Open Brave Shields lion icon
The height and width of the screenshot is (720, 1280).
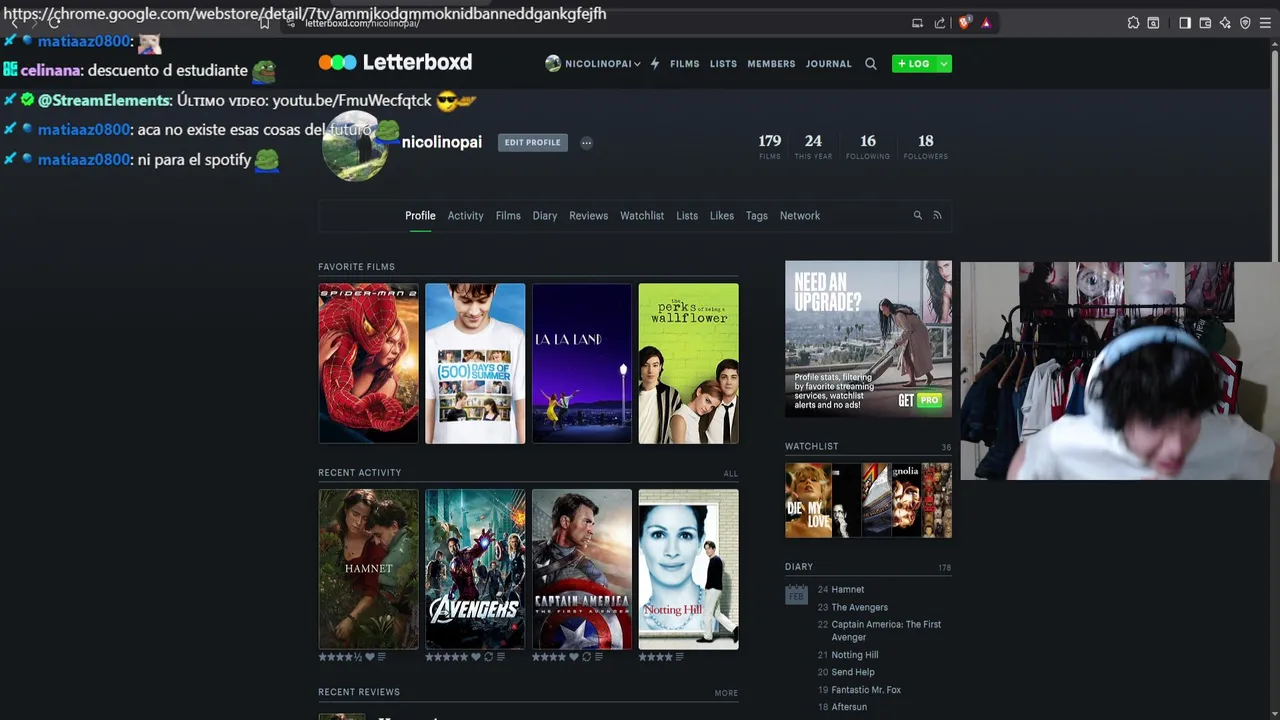click(964, 23)
